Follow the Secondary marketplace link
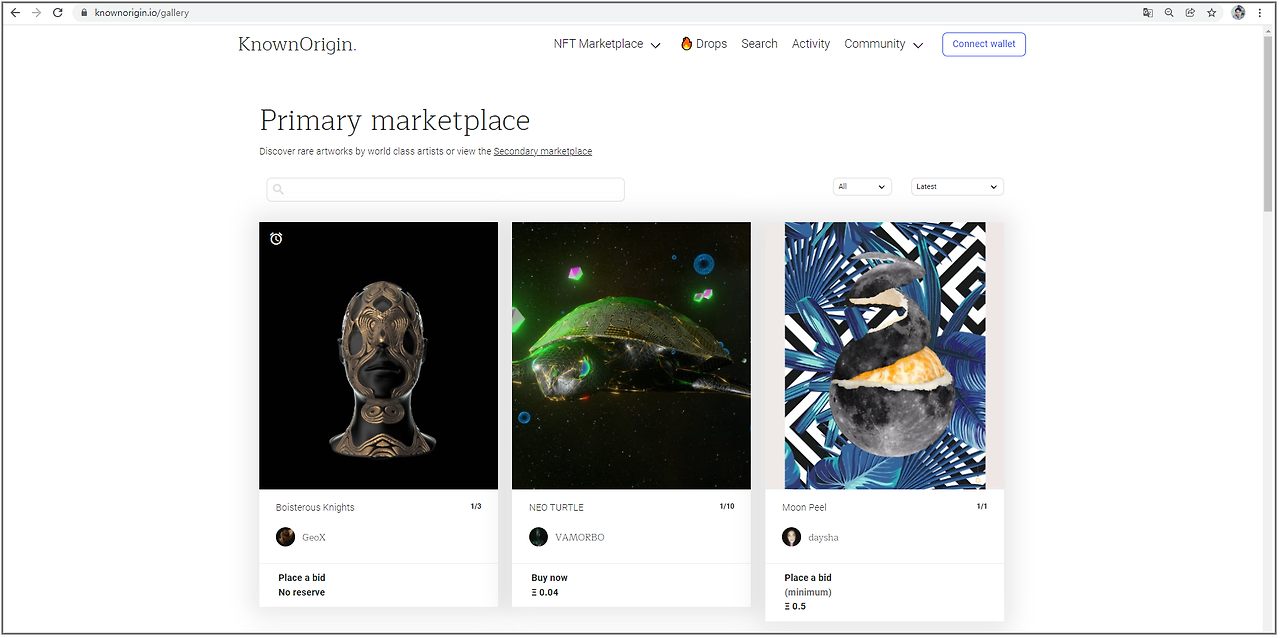This screenshot has width=1280, height=638. [543, 152]
